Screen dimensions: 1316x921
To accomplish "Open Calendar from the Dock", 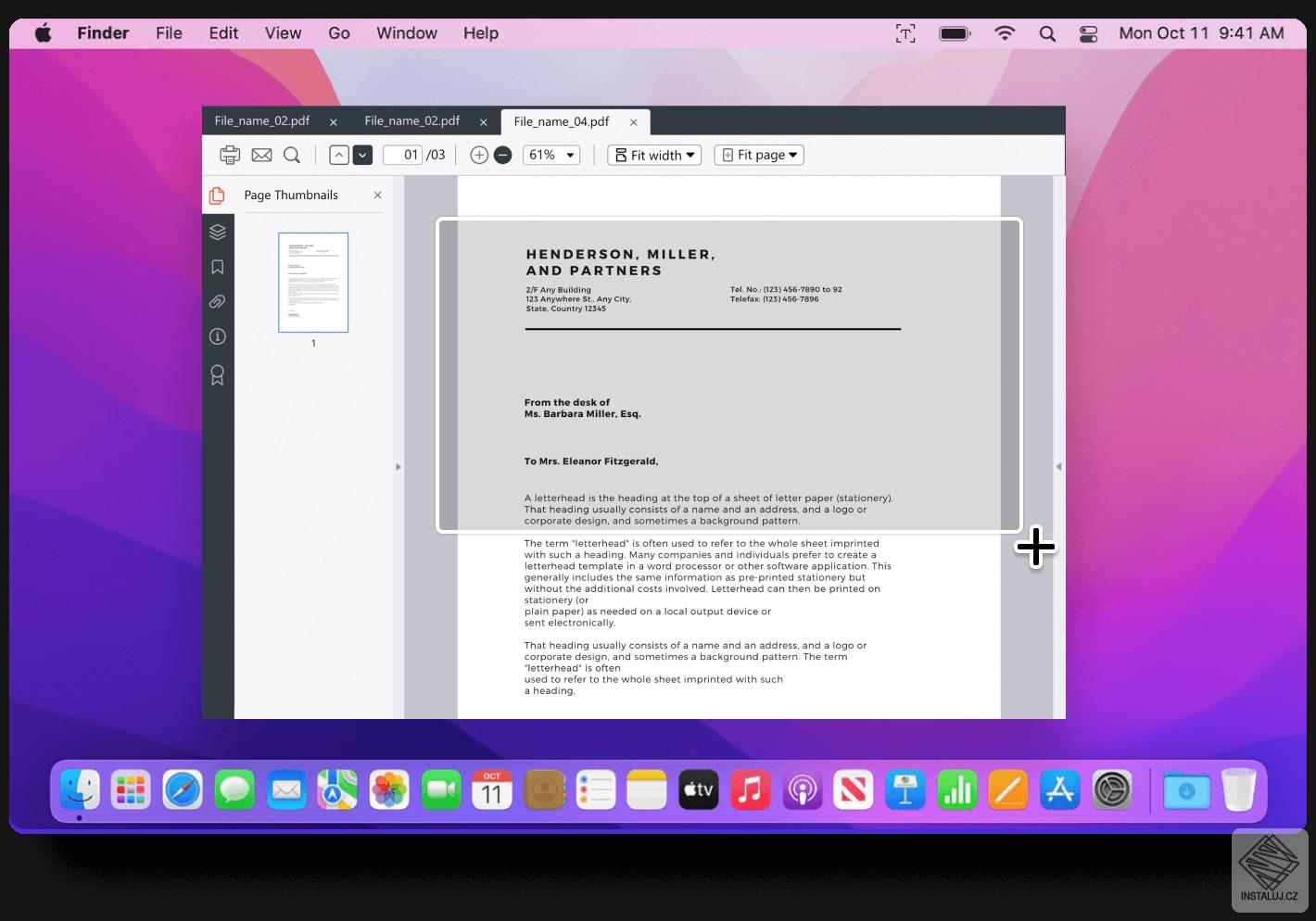I will click(492, 790).
